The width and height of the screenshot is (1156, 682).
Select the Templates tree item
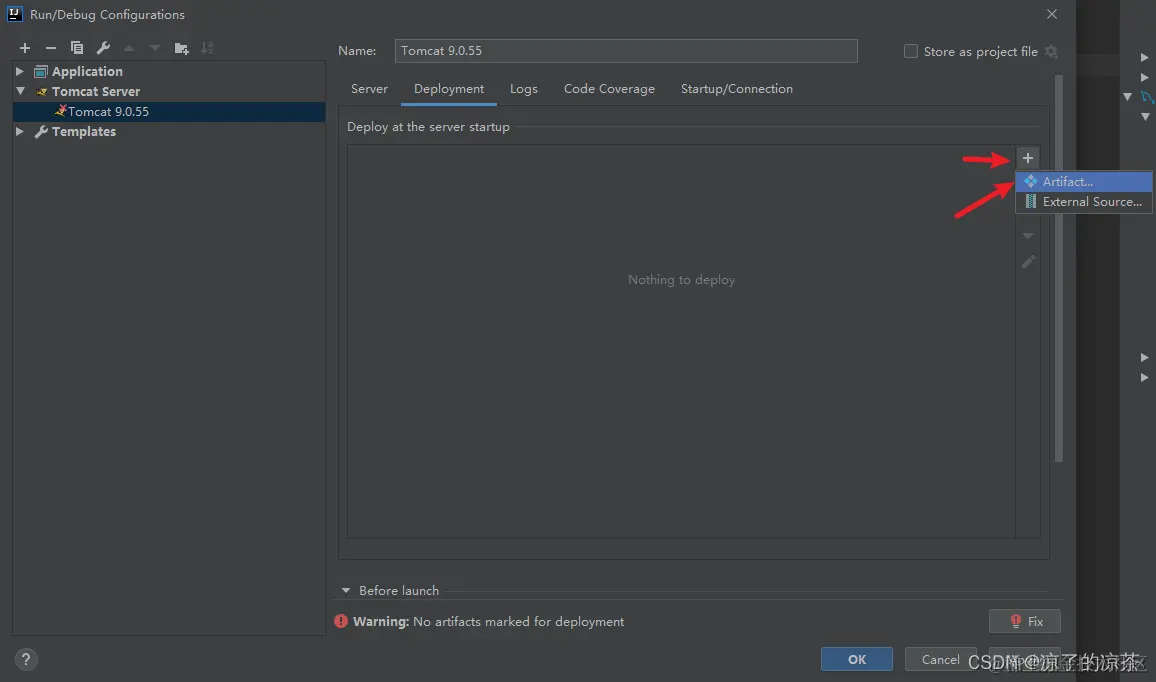click(x=83, y=131)
